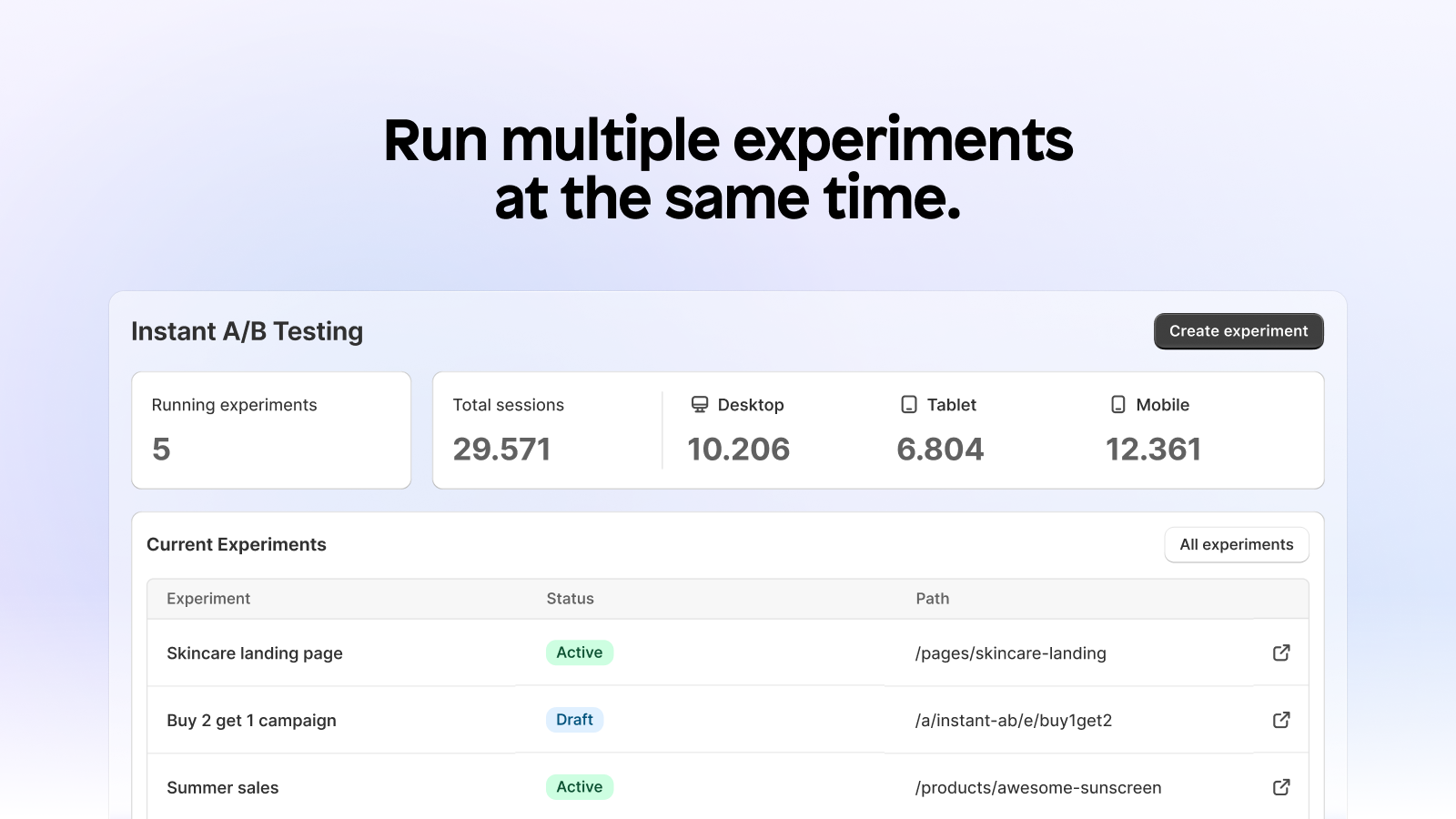Click the Status column header
The height and width of the screenshot is (819, 1456).
570,599
